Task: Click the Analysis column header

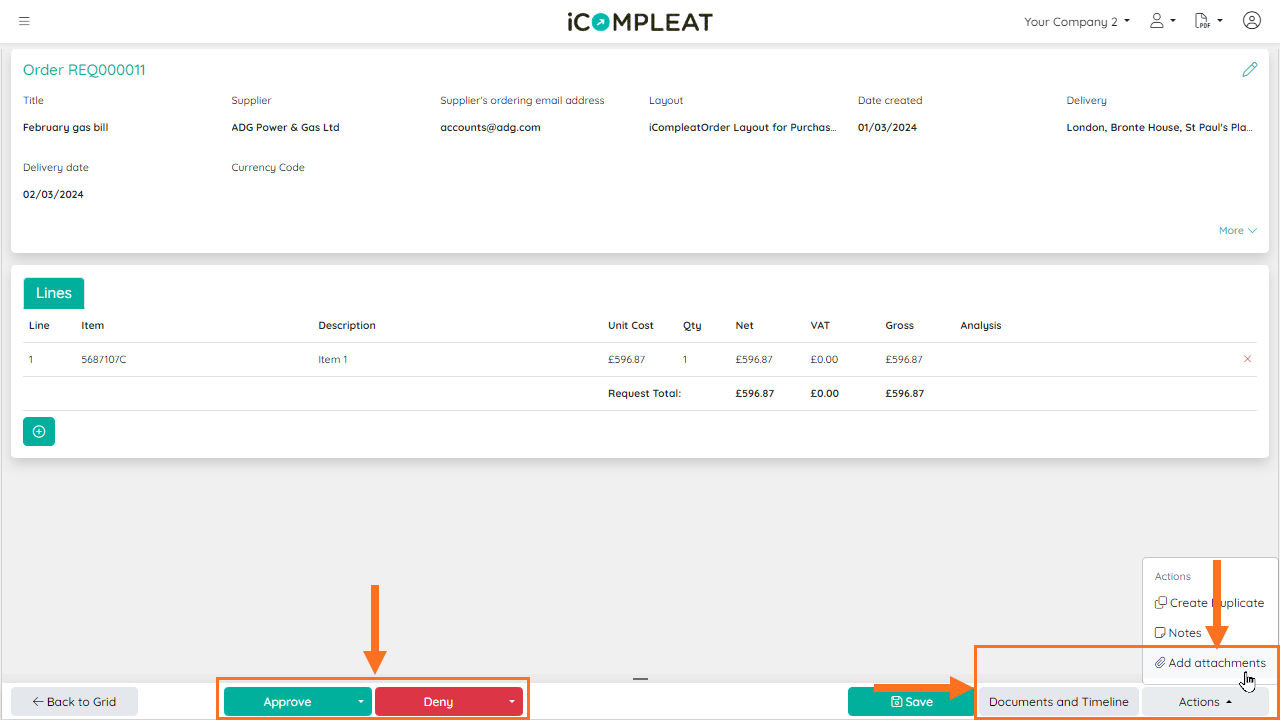Action: click(981, 326)
